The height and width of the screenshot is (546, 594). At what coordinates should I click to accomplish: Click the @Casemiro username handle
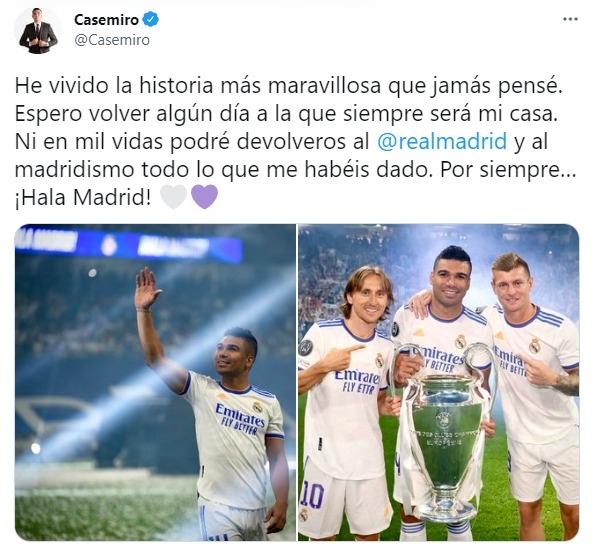(112, 40)
